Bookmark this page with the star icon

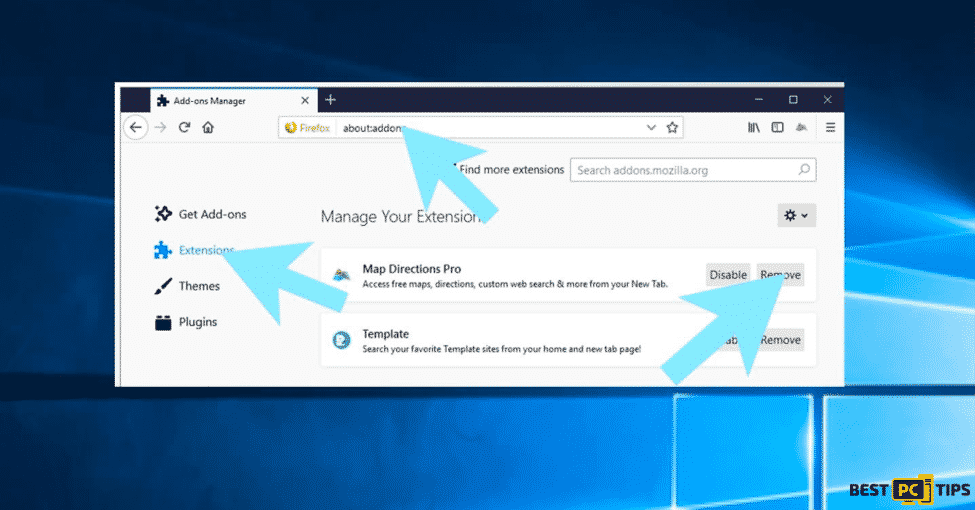click(x=672, y=128)
